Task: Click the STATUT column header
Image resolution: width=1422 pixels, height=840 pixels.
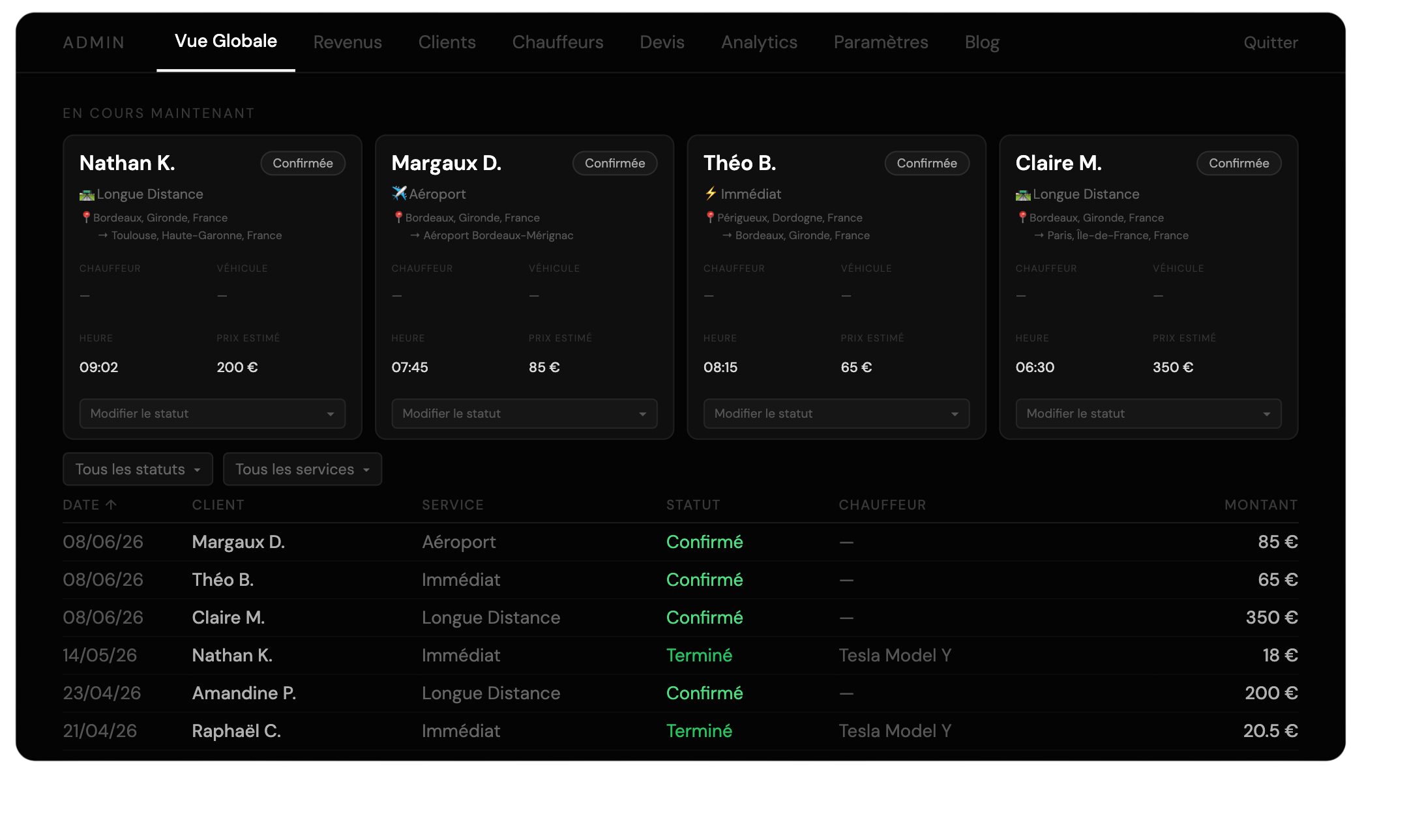Action: pos(693,505)
